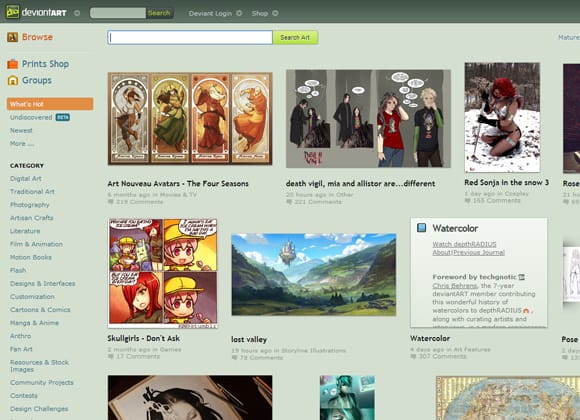Select Undiscovered in sidebar
This screenshot has height=420, width=580.
click(31, 117)
